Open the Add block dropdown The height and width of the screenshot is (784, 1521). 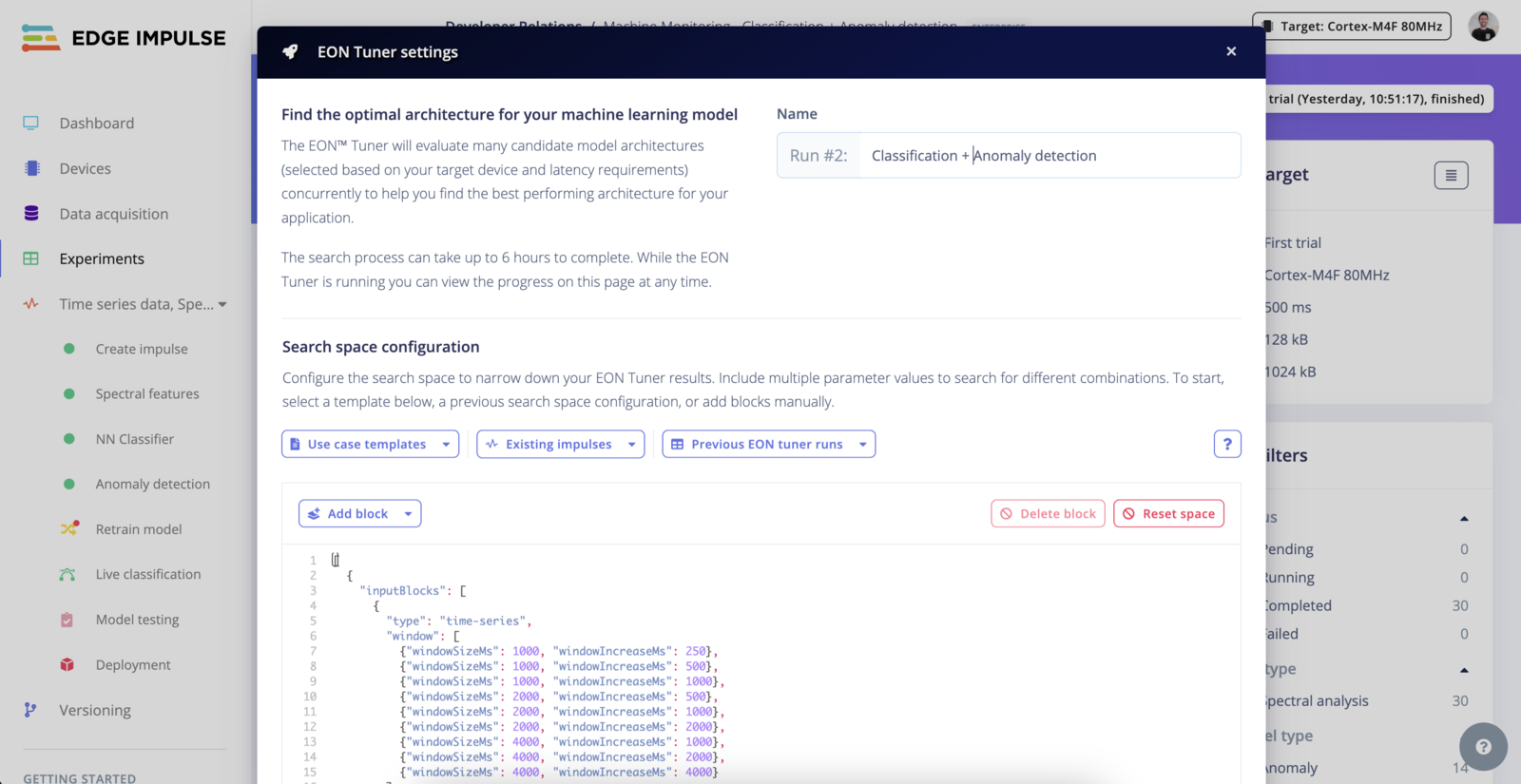click(359, 513)
